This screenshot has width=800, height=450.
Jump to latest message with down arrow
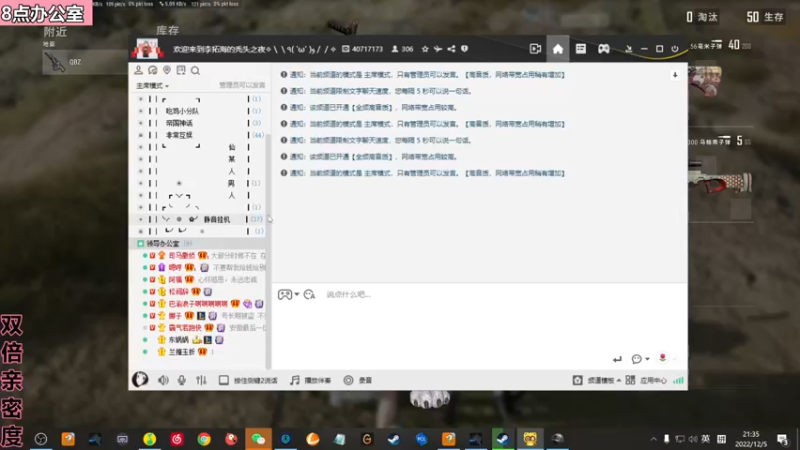point(675,75)
